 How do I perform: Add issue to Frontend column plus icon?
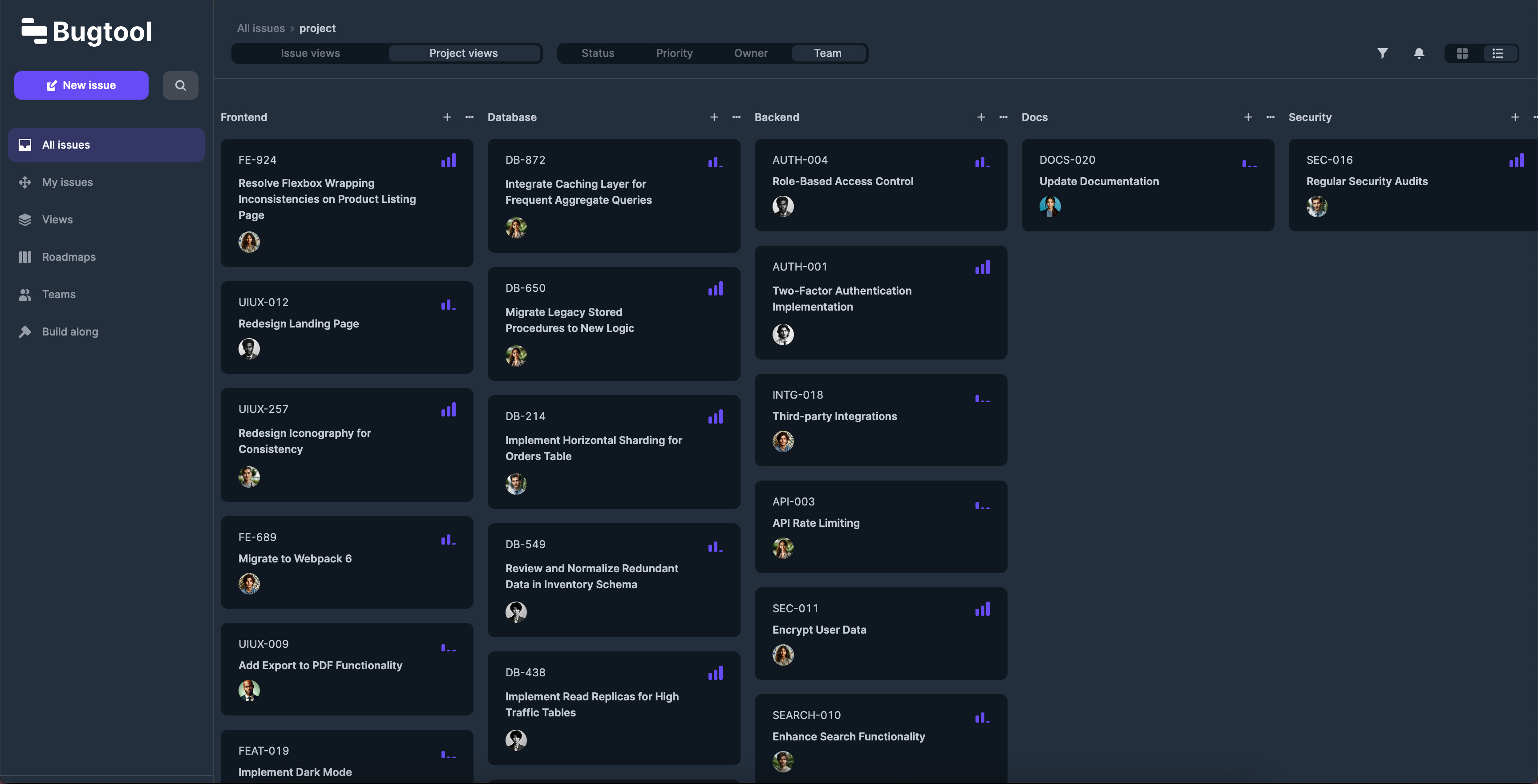(x=447, y=117)
